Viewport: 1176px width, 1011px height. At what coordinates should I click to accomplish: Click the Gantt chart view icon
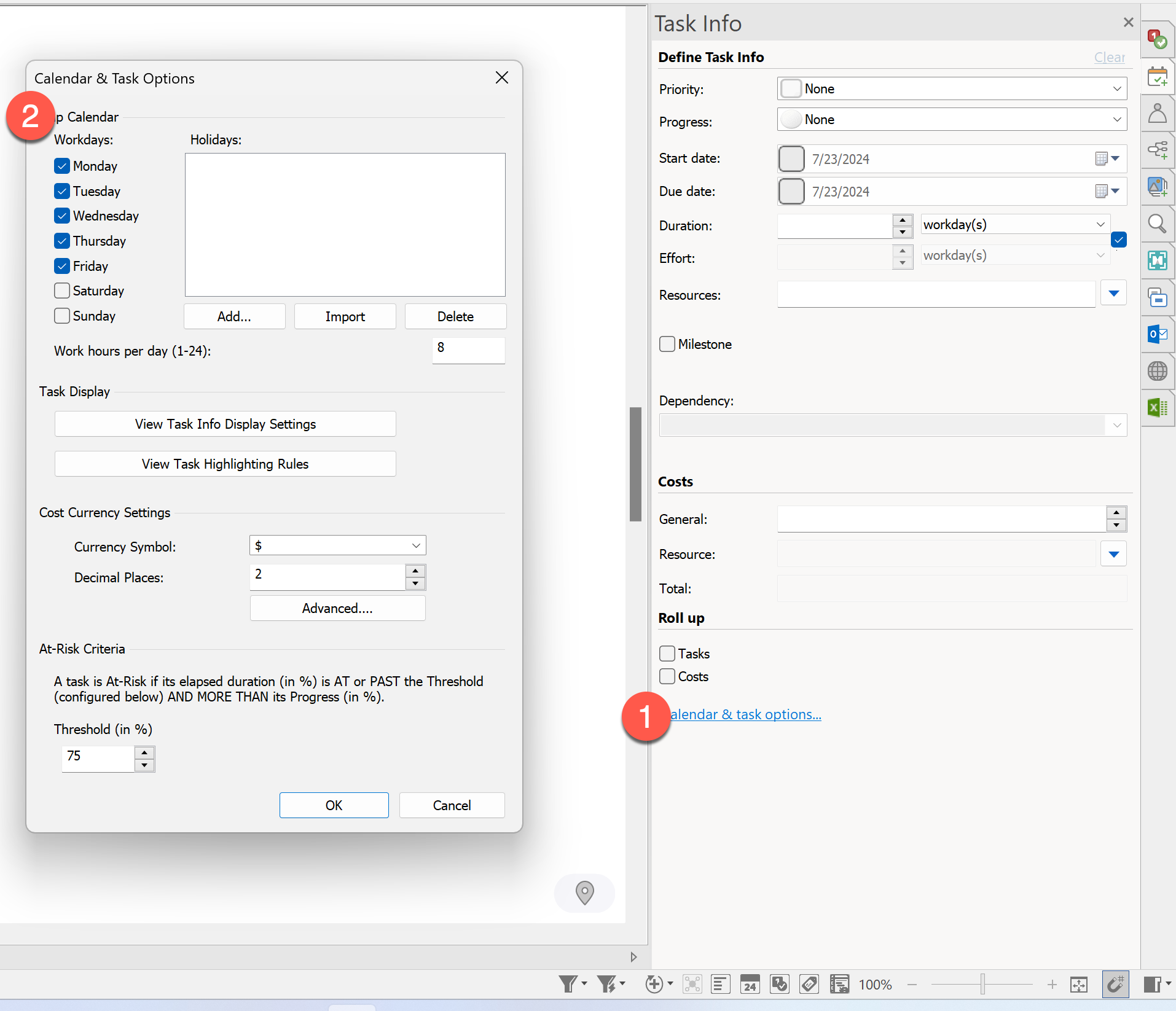[x=839, y=985]
